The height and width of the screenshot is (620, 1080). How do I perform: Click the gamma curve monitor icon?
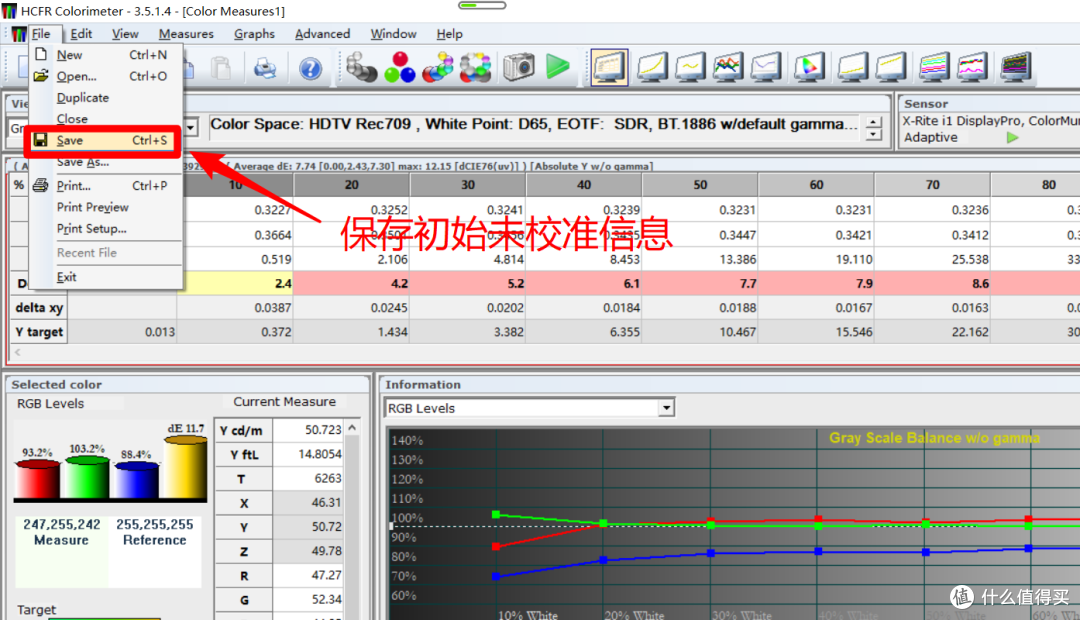653,68
